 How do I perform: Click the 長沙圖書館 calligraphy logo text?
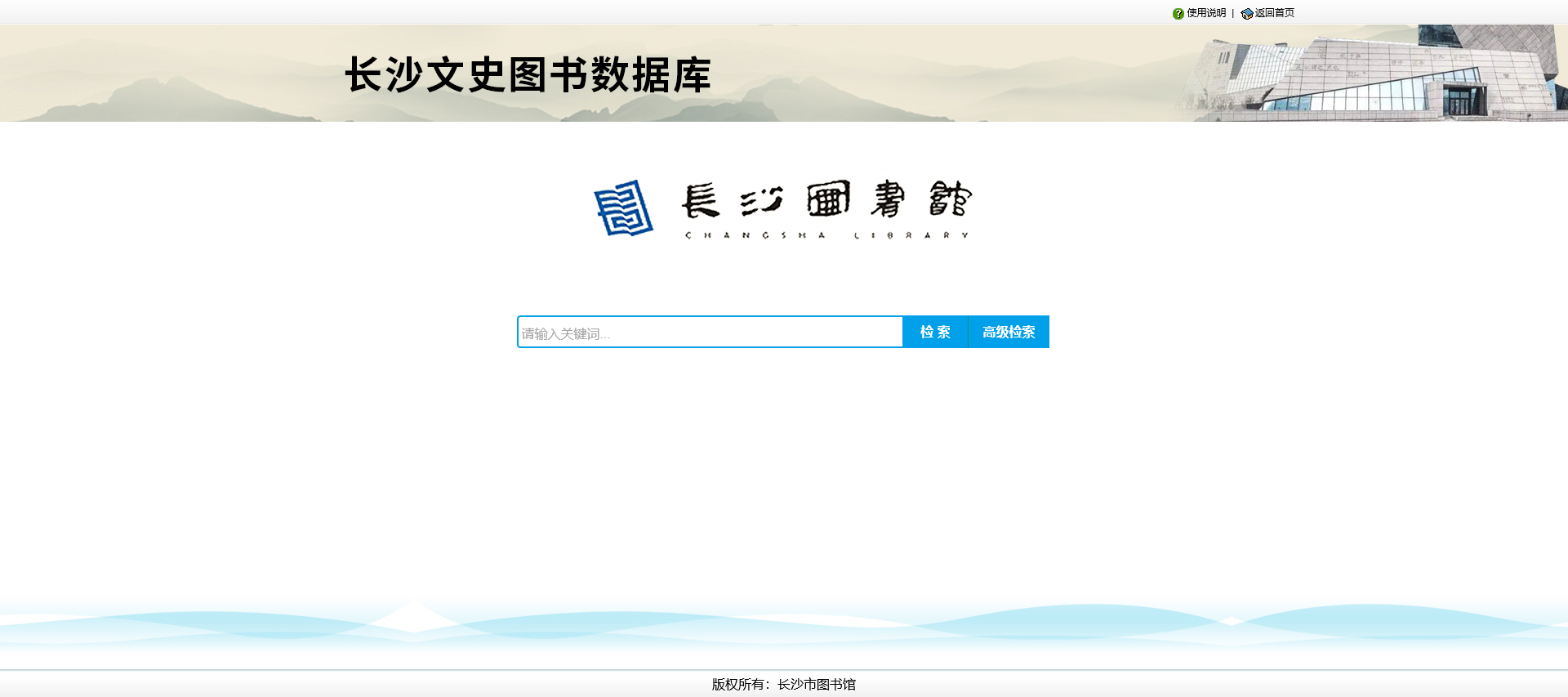826,199
